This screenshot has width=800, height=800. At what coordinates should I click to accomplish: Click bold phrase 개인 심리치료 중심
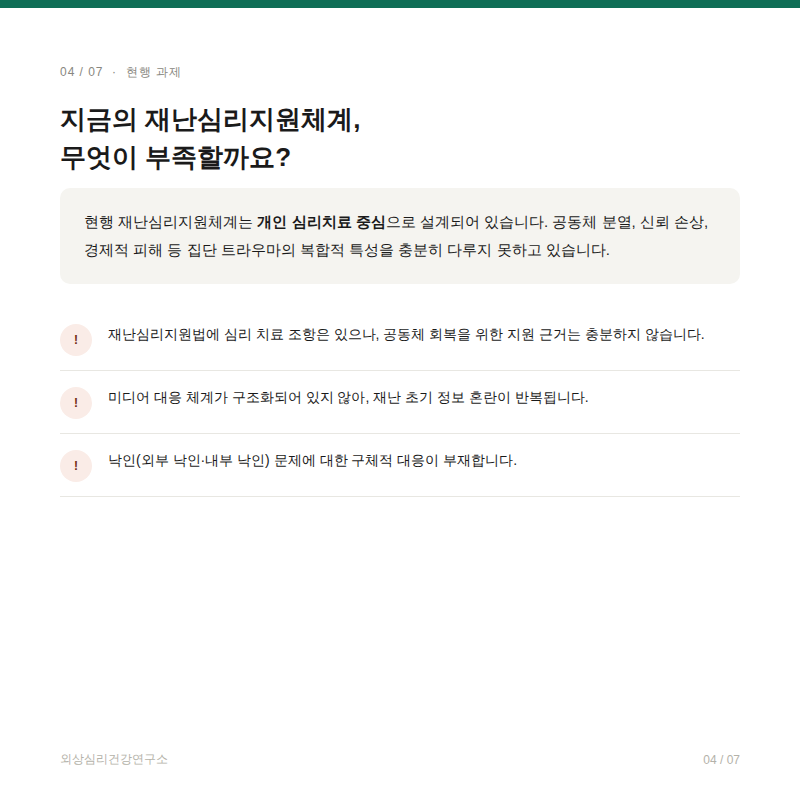(x=321, y=222)
